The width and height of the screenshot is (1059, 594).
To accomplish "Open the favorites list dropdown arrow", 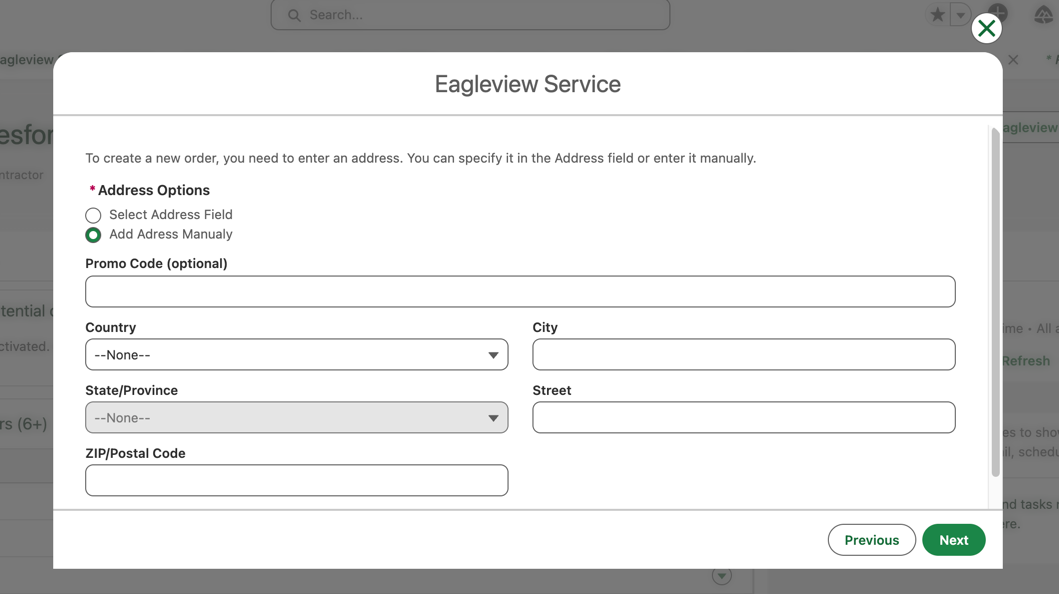I will click(x=960, y=15).
